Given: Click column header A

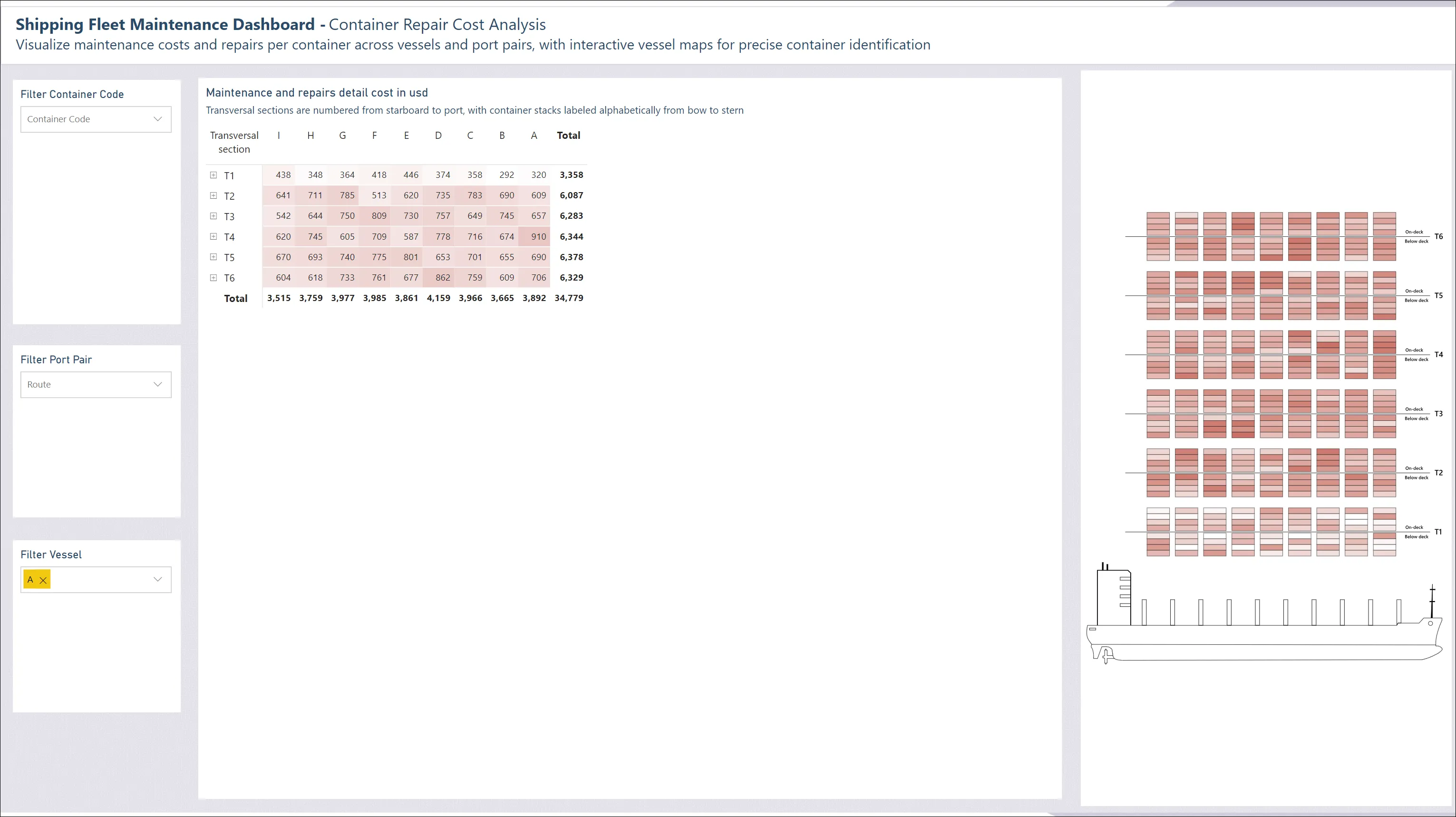Looking at the screenshot, I should [534, 135].
